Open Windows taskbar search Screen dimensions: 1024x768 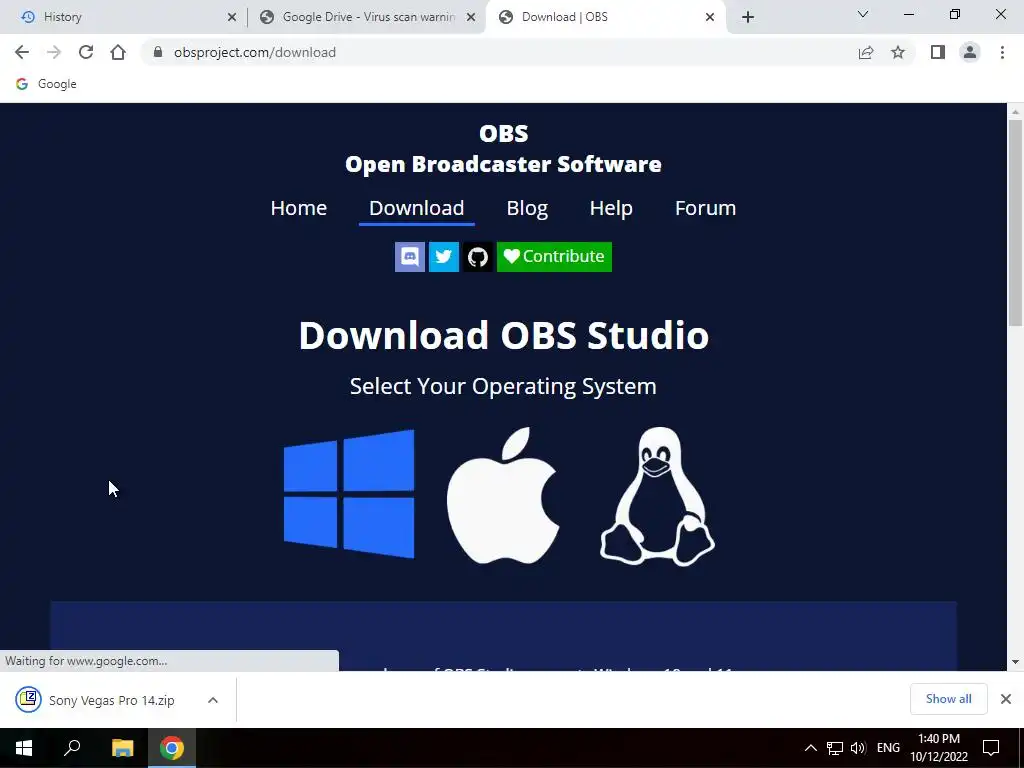click(72, 748)
